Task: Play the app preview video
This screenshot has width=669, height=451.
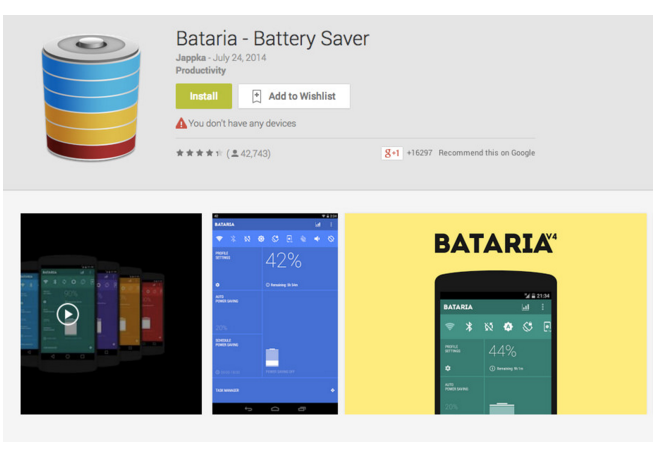Action: point(68,314)
